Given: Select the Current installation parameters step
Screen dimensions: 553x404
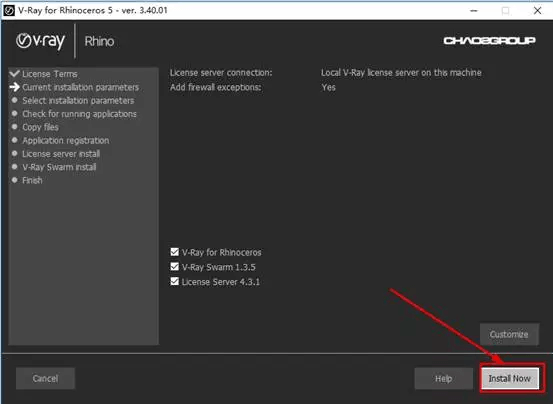Looking at the screenshot, I should coord(81,87).
